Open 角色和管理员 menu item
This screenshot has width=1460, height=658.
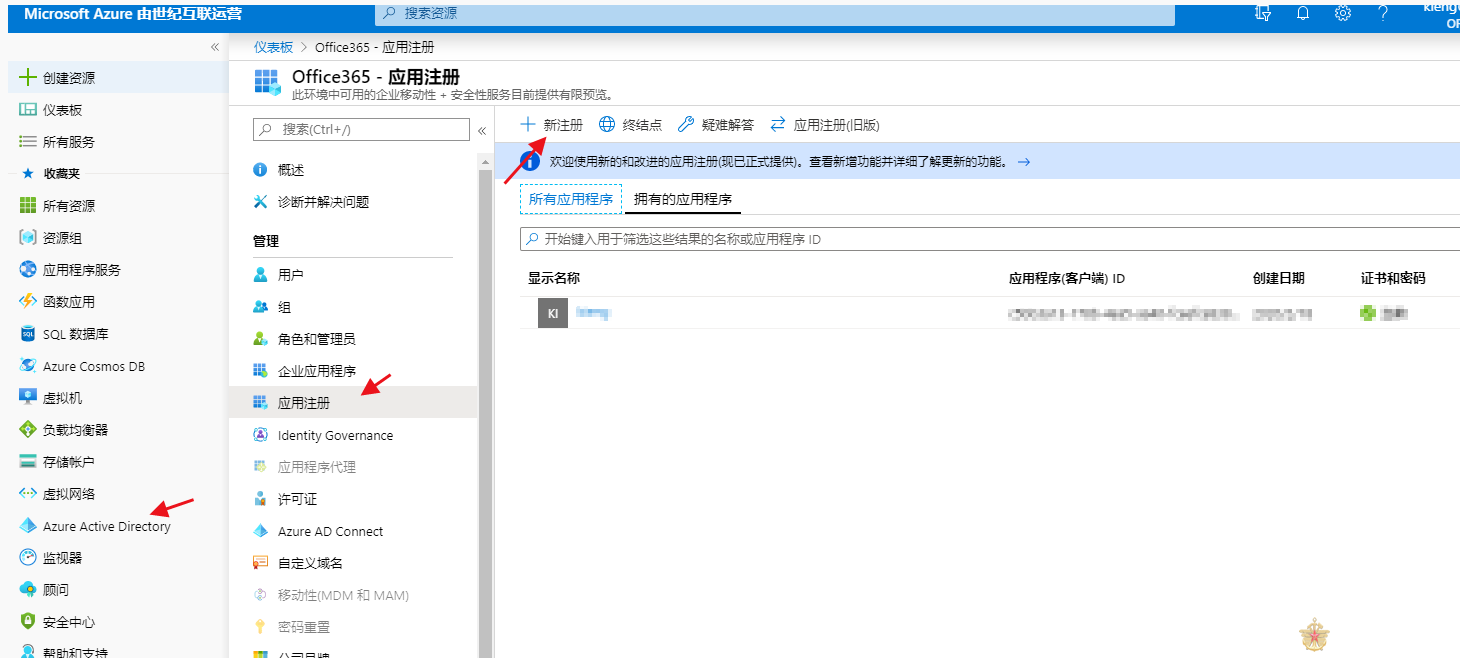click(x=316, y=339)
